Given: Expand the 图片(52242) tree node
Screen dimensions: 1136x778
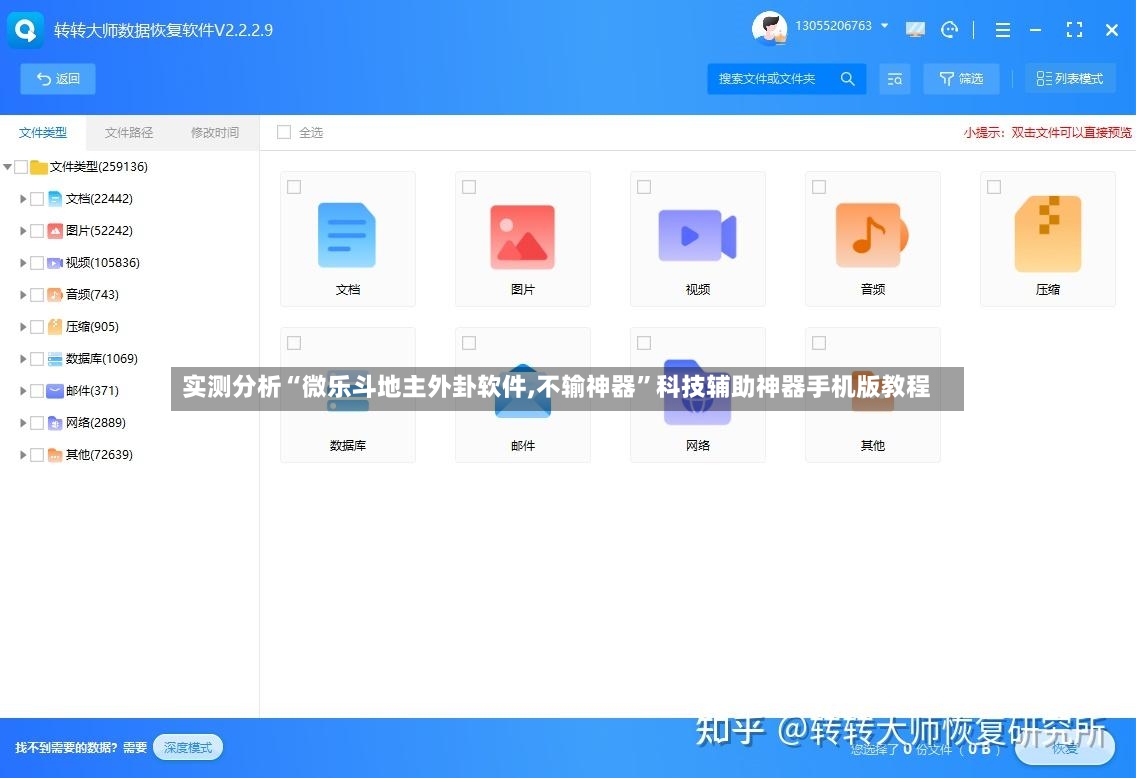Looking at the screenshot, I should 23,230.
